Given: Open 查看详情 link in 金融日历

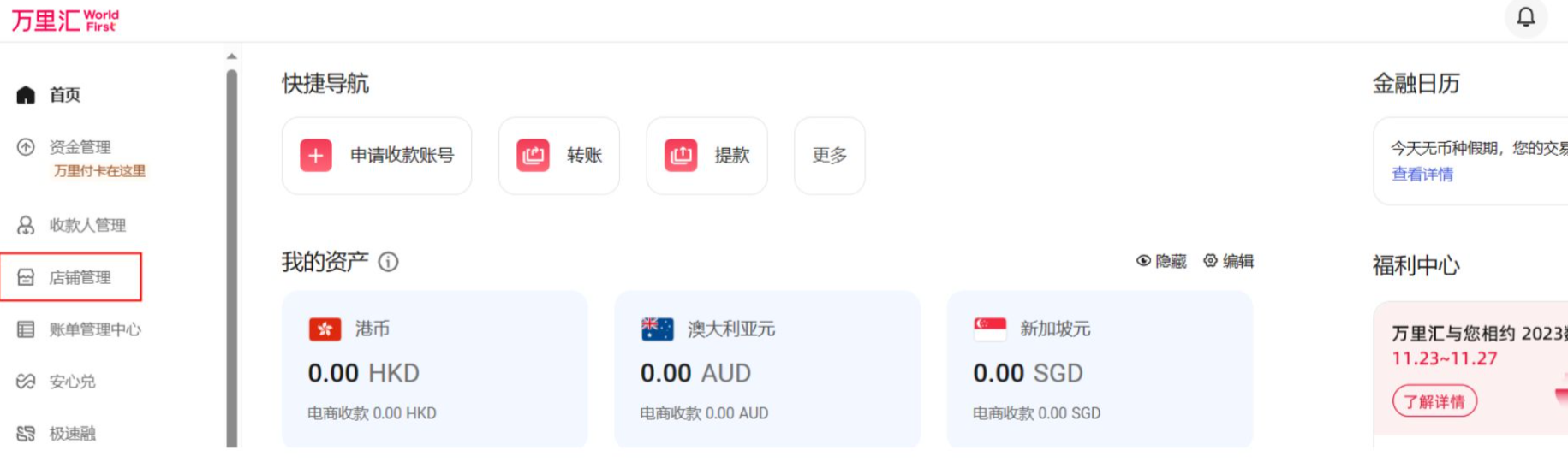Looking at the screenshot, I should [1422, 175].
